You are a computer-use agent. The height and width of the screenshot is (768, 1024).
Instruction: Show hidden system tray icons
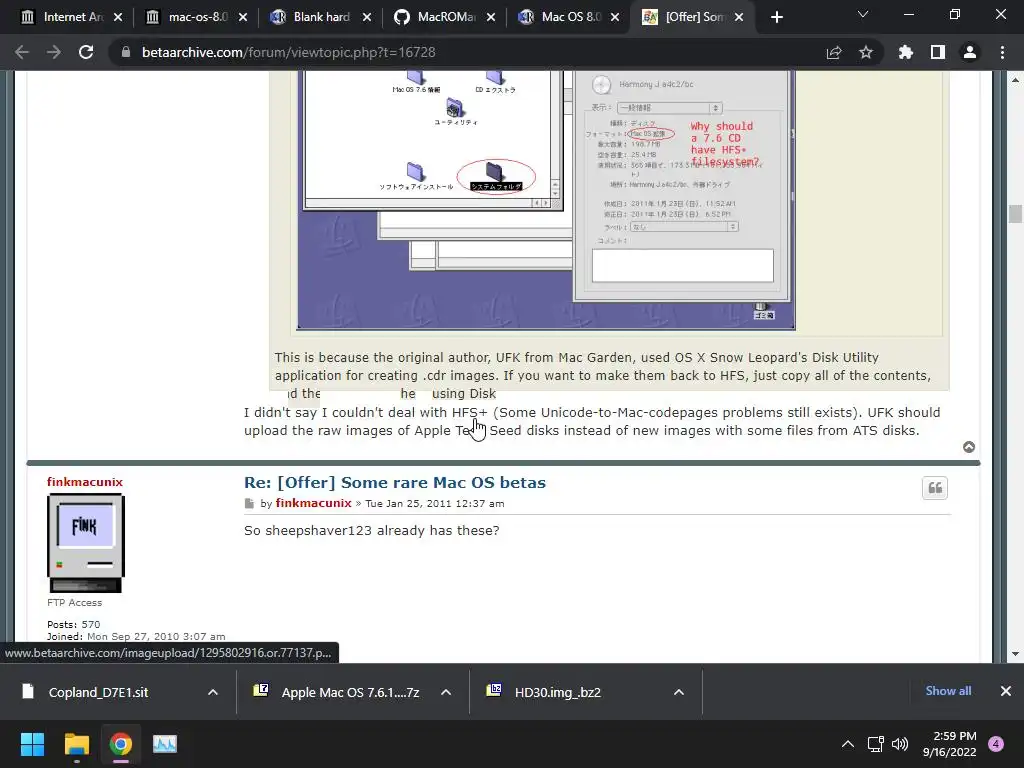pyautogui.click(x=848, y=744)
